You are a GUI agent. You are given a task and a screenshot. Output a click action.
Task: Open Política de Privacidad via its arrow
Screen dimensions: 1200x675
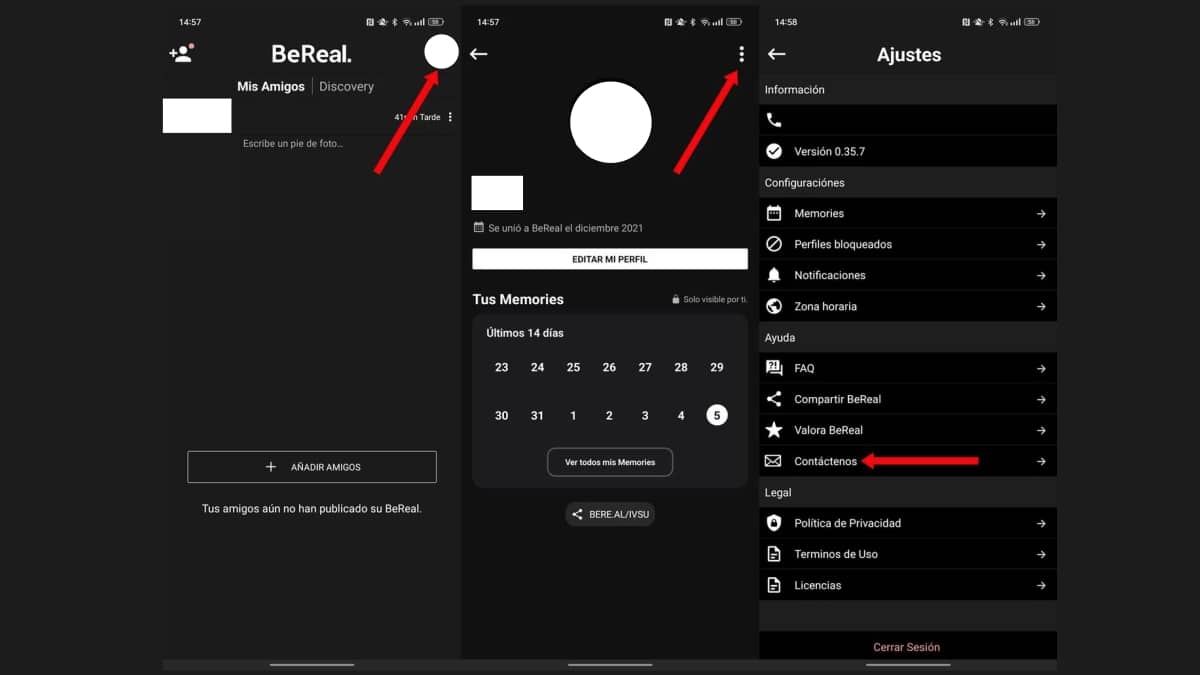[x=1041, y=523]
